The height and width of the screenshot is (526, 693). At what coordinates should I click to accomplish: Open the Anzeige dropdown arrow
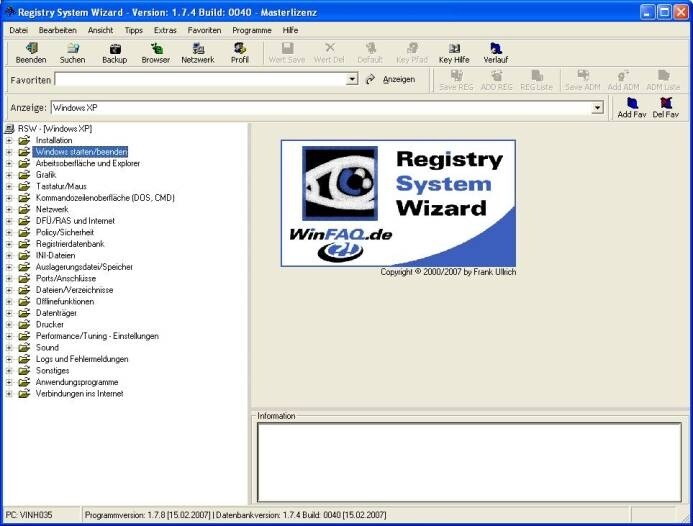coord(598,107)
